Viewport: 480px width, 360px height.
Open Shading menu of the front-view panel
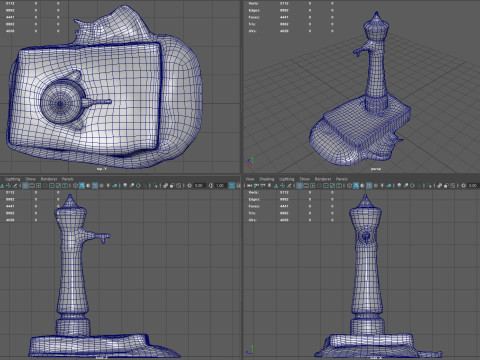click(x=267, y=179)
